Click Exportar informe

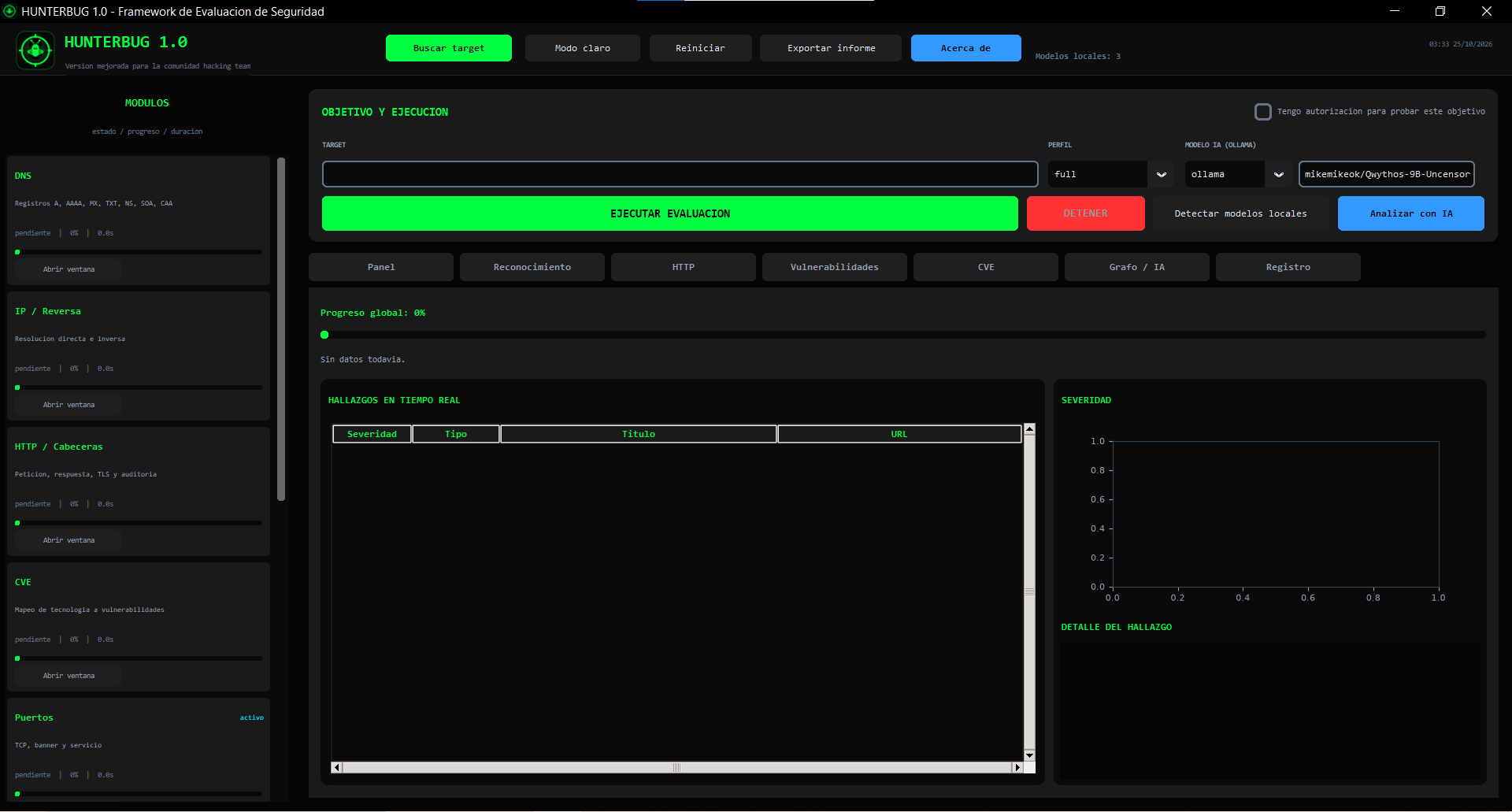pos(832,48)
